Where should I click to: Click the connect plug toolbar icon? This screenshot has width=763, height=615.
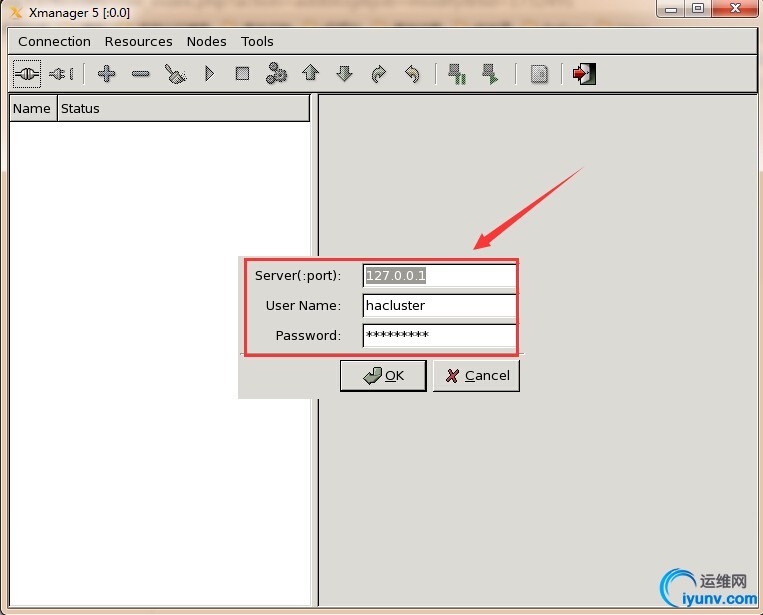(x=27, y=74)
